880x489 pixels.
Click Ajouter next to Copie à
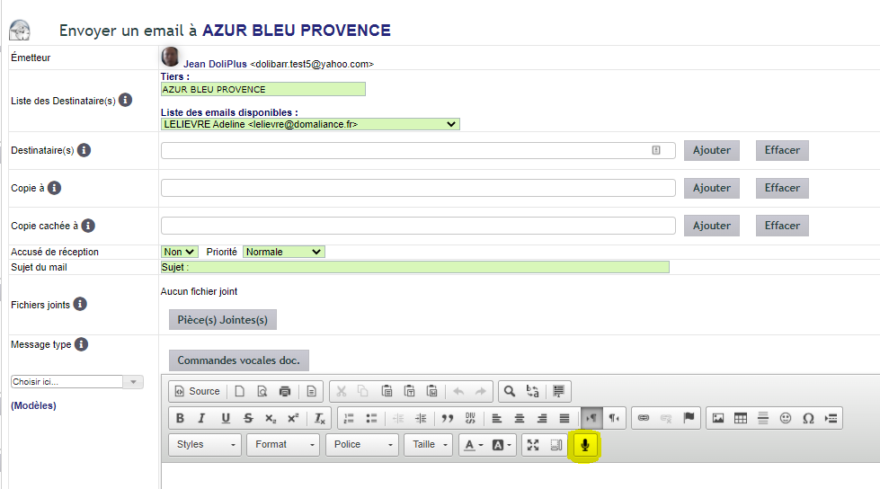[x=712, y=188]
